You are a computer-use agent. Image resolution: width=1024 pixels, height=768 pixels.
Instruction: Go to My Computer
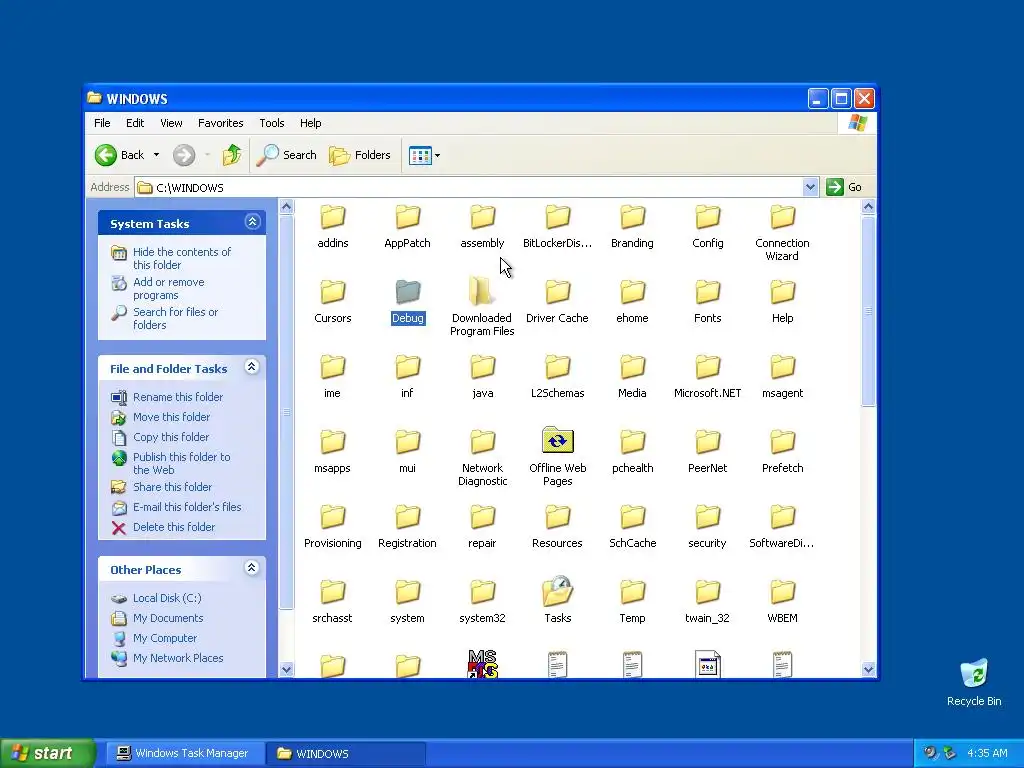tap(165, 638)
